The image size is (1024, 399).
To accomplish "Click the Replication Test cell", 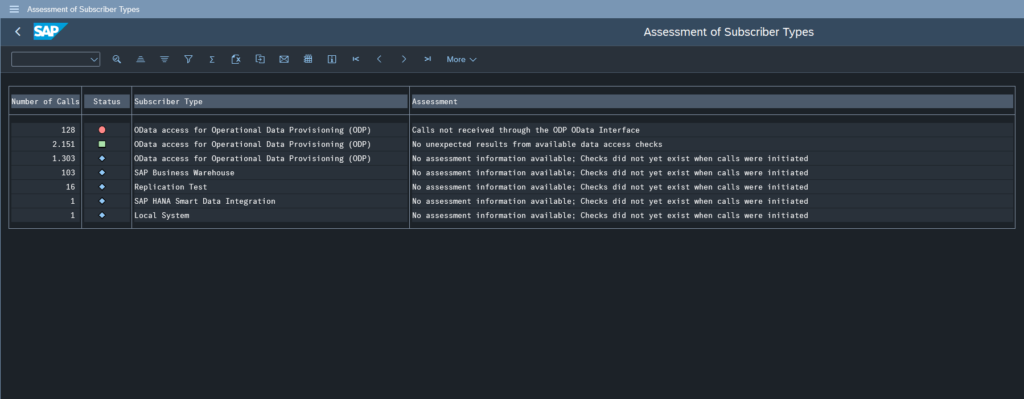I will 270,187.
